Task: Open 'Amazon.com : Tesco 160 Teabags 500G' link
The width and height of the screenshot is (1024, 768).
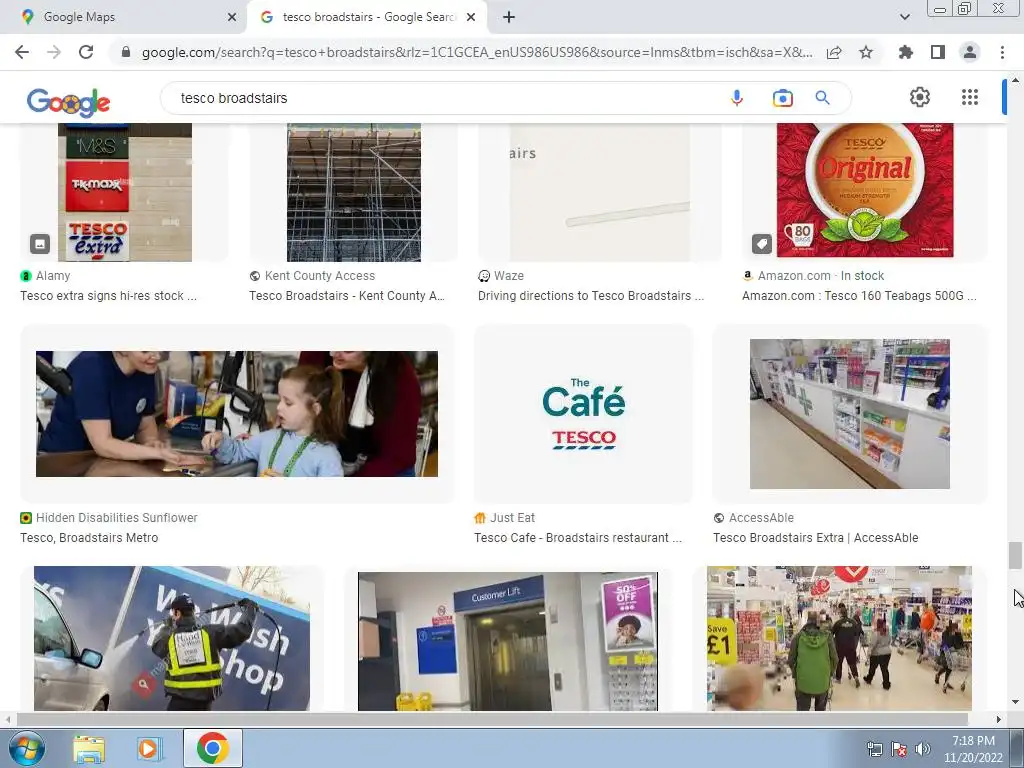Action: [x=859, y=296]
